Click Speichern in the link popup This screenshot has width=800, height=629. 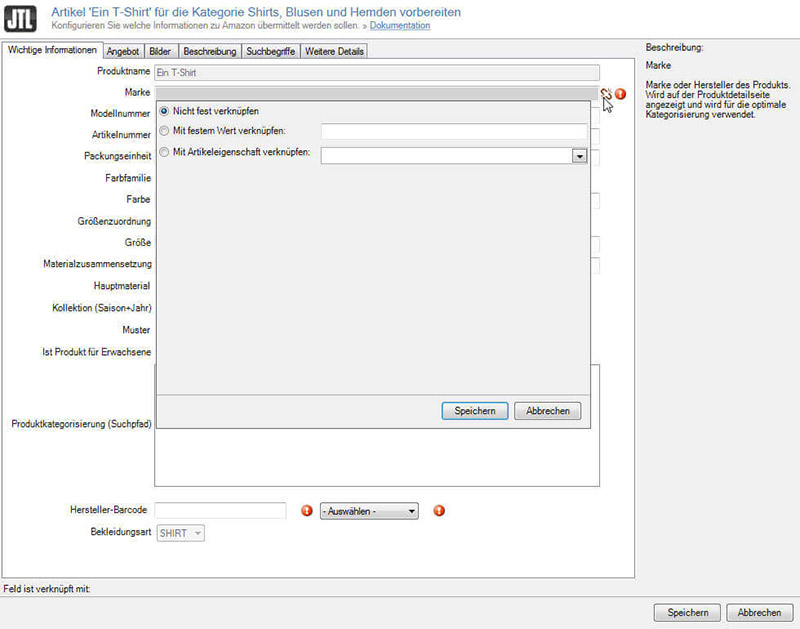click(x=475, y=411)
